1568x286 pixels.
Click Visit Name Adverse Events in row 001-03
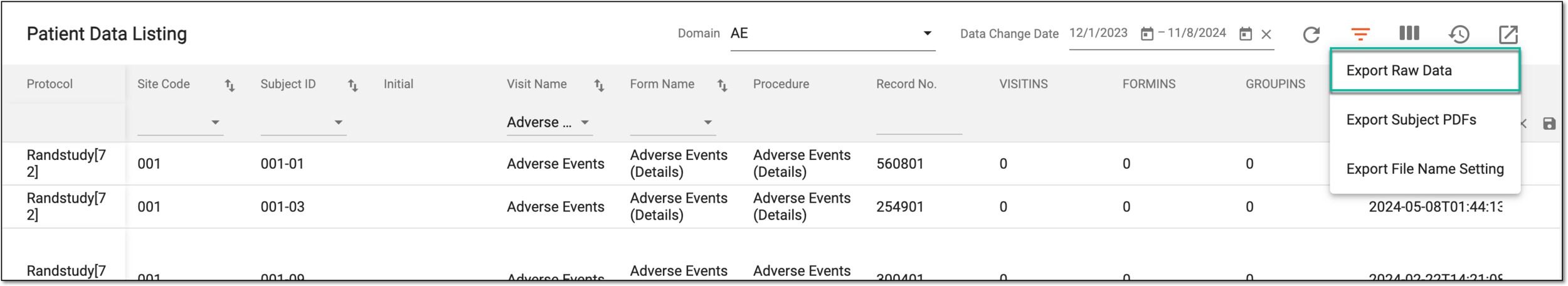[556, 207]
